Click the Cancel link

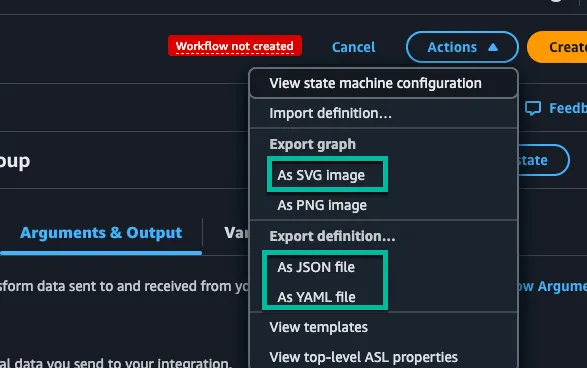(x=353, y=47)
